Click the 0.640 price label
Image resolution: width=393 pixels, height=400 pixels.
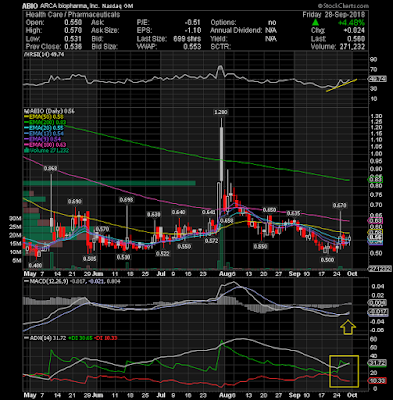(x=178, y=212)
